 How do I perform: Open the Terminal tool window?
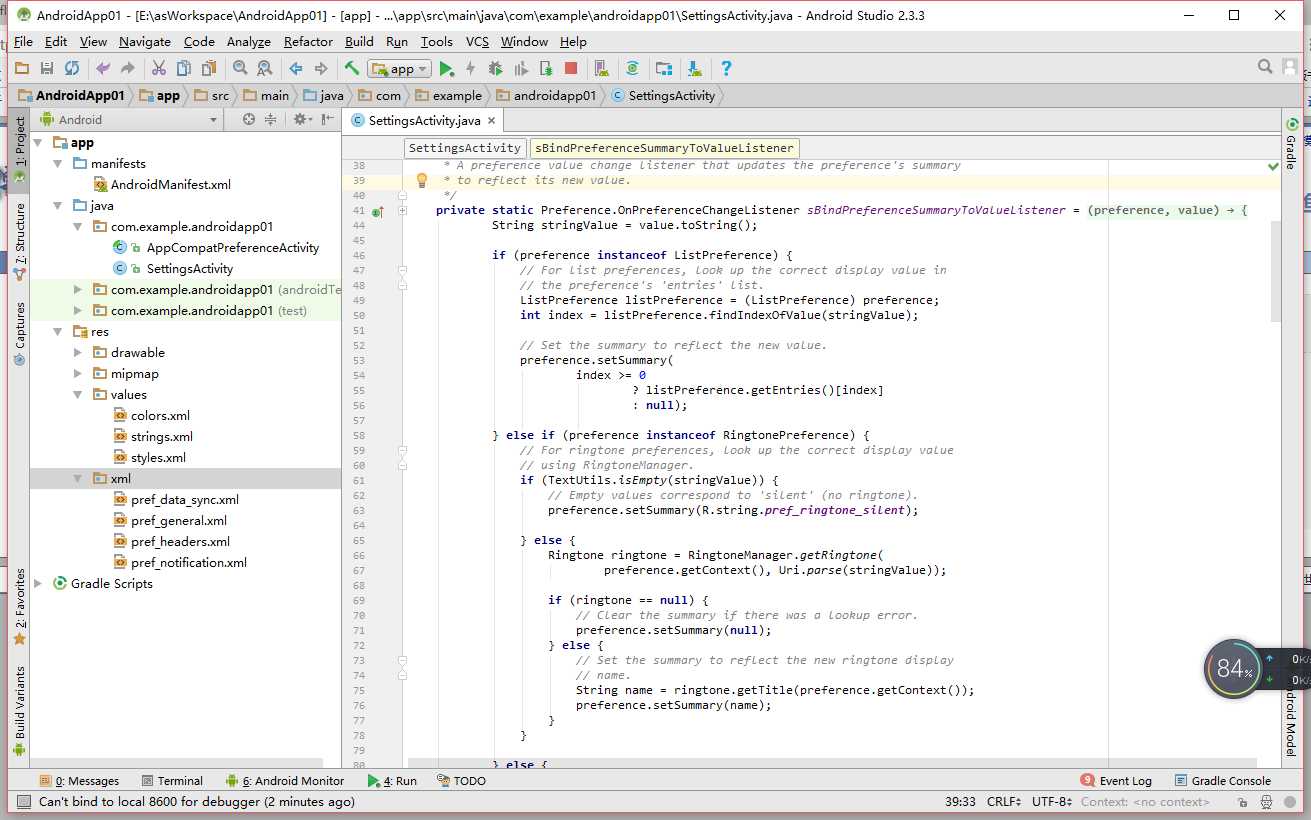point(172,781)
